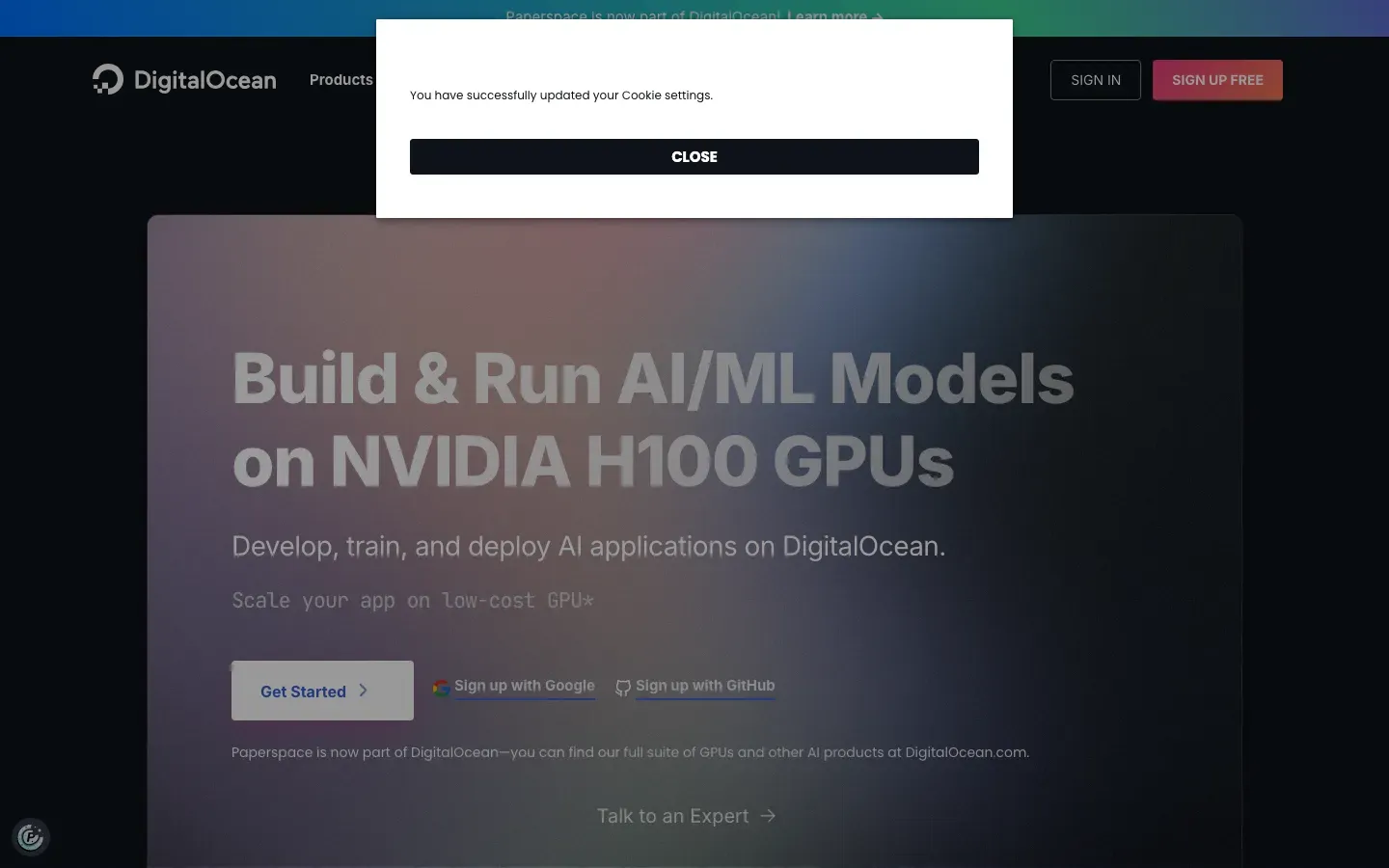Click 'You have successfully updated' message text

(x=561, y=95)
